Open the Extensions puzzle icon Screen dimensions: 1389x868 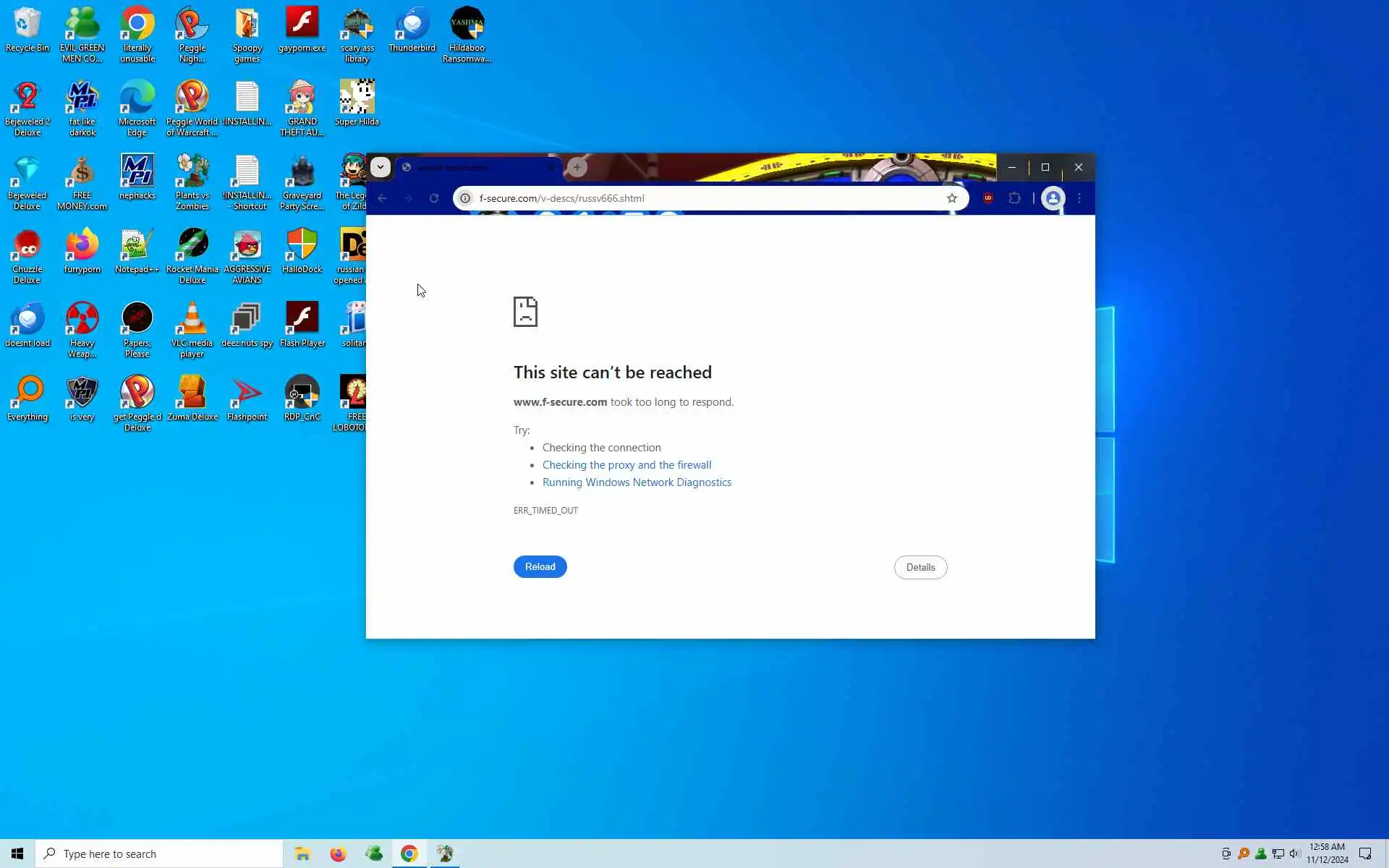(x=1015, y=198)
